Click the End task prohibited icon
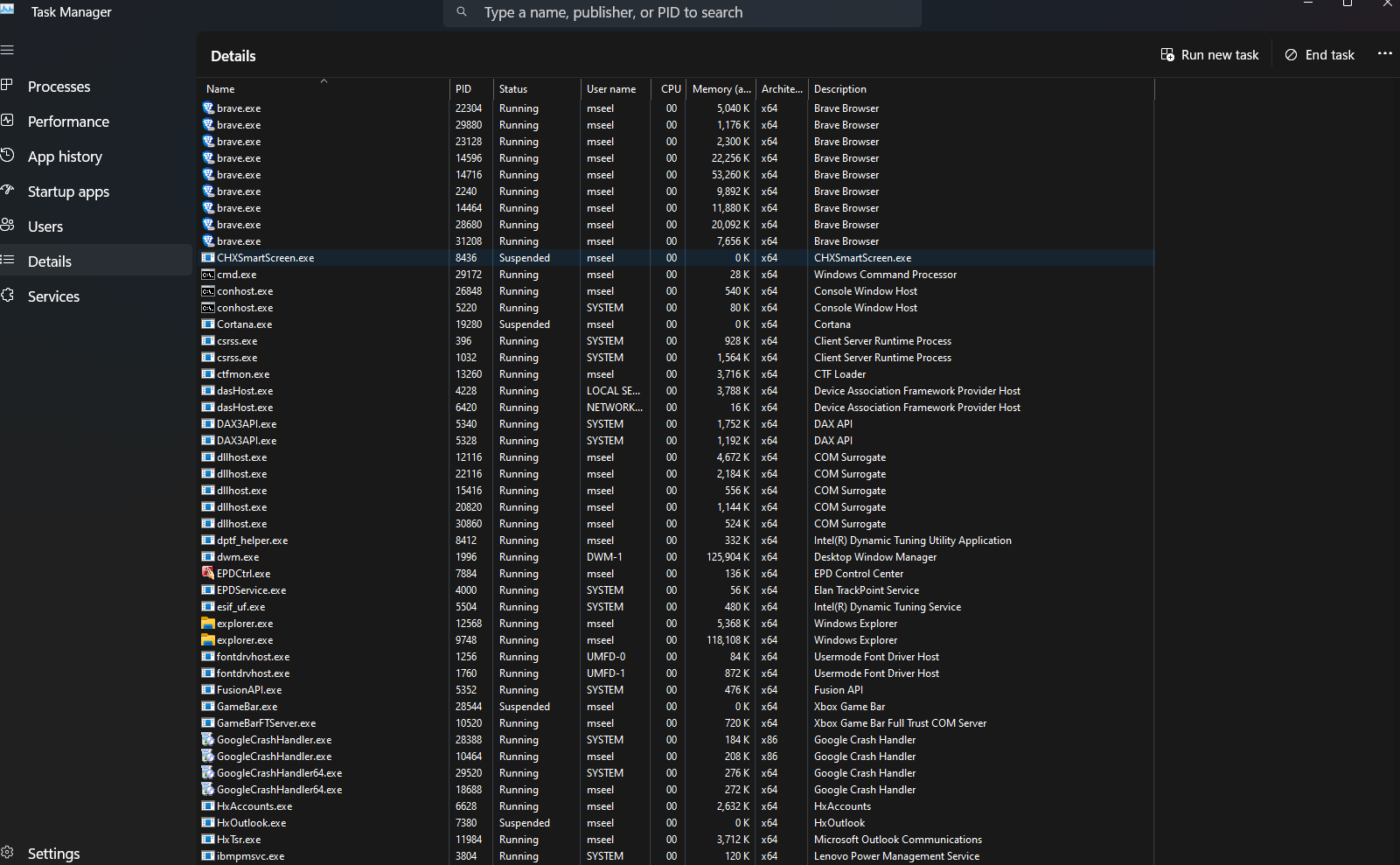 pos(1291,55)
